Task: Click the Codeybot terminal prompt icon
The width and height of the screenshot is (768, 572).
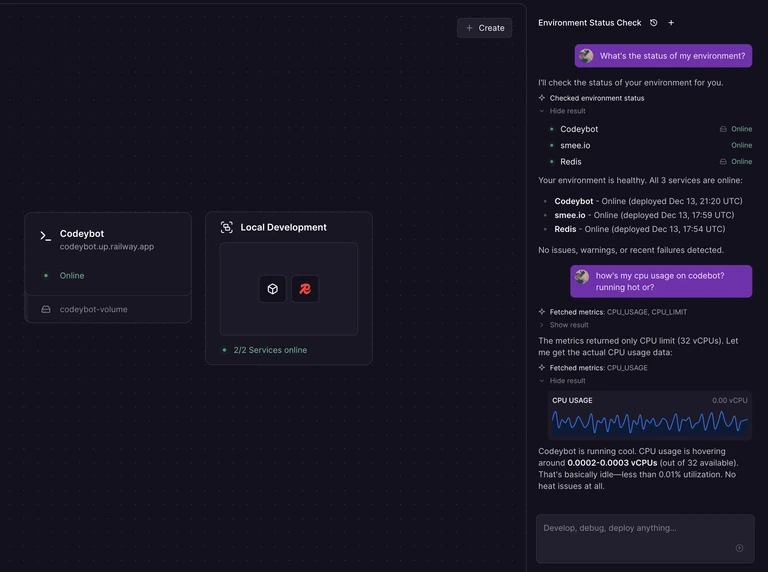Action: click(46, 236)
